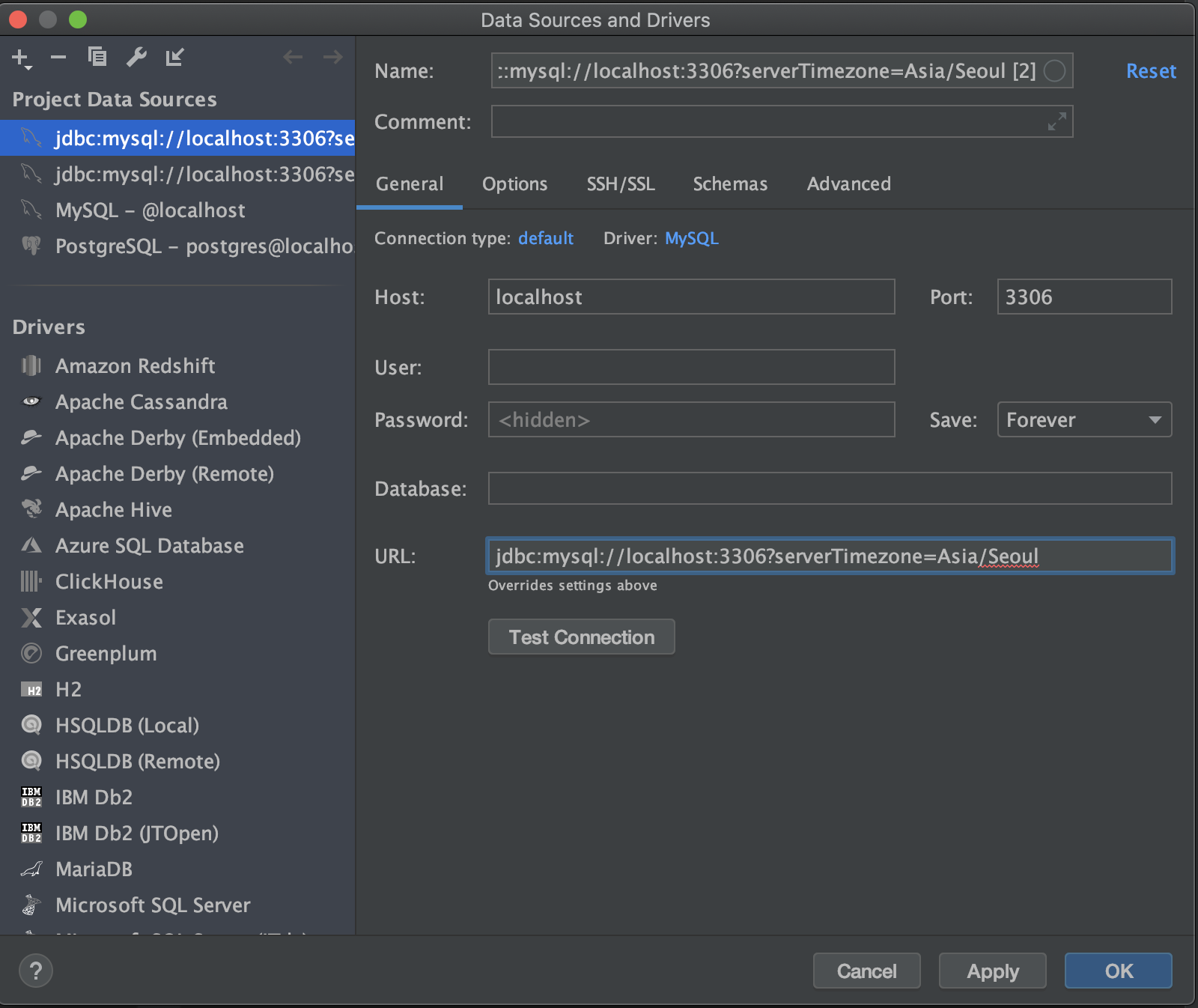This screenshot has width=1198, height=1008.
Task: Click the OK button
Action: 1119,971
